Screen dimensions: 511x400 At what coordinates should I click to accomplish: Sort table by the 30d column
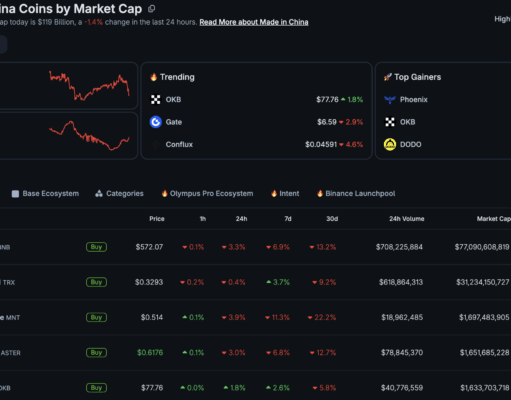pyautogui.click(x=332, y=219)
